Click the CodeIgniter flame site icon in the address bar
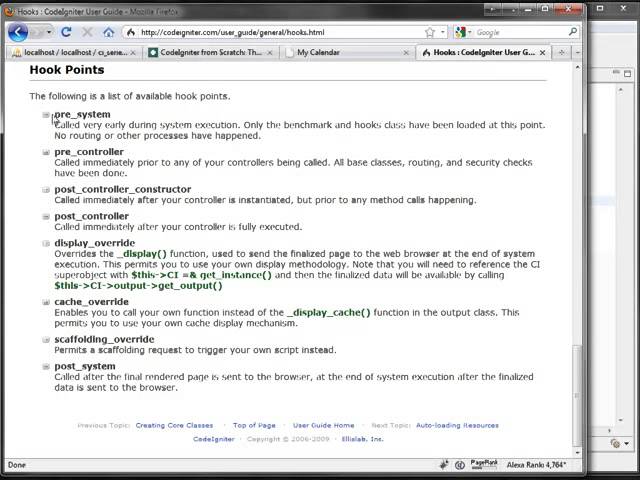640x480 pixels. pyautogui.click(x=131, y=32)
